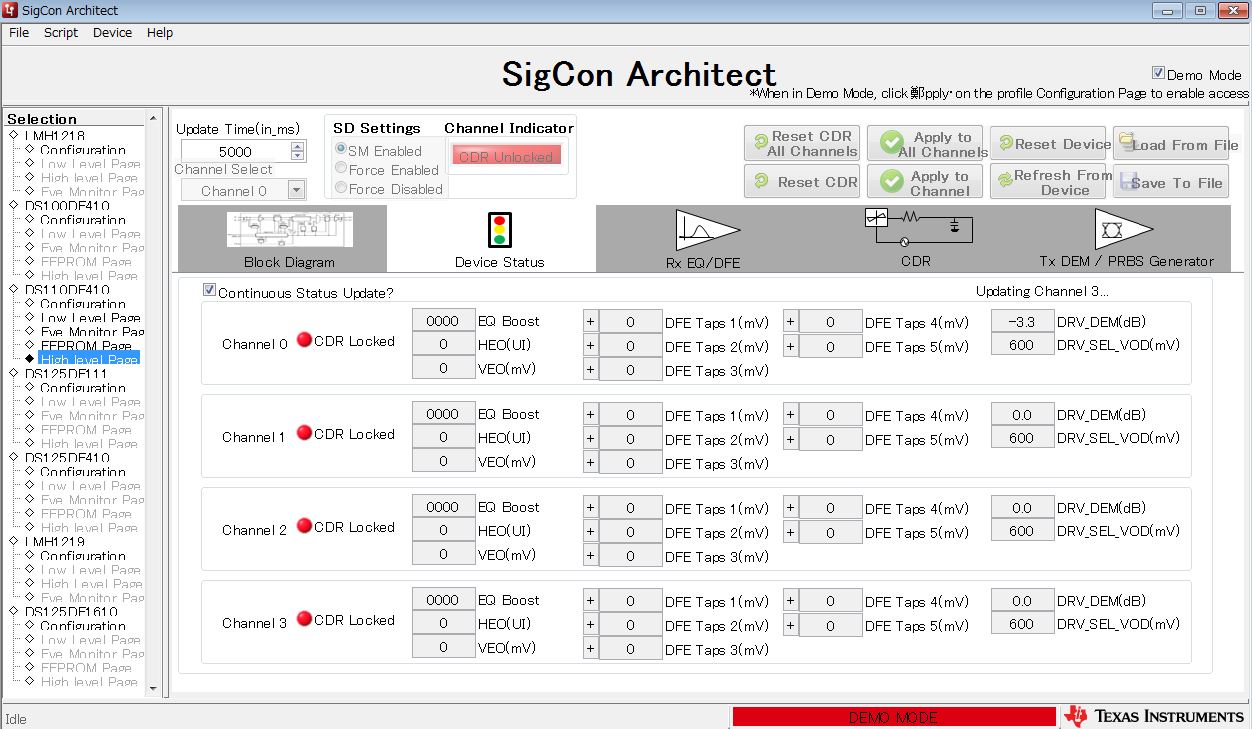Toggle the Demo Mode checkbox
Viewport: 1252px width, 729px height.
(1158, 73)
